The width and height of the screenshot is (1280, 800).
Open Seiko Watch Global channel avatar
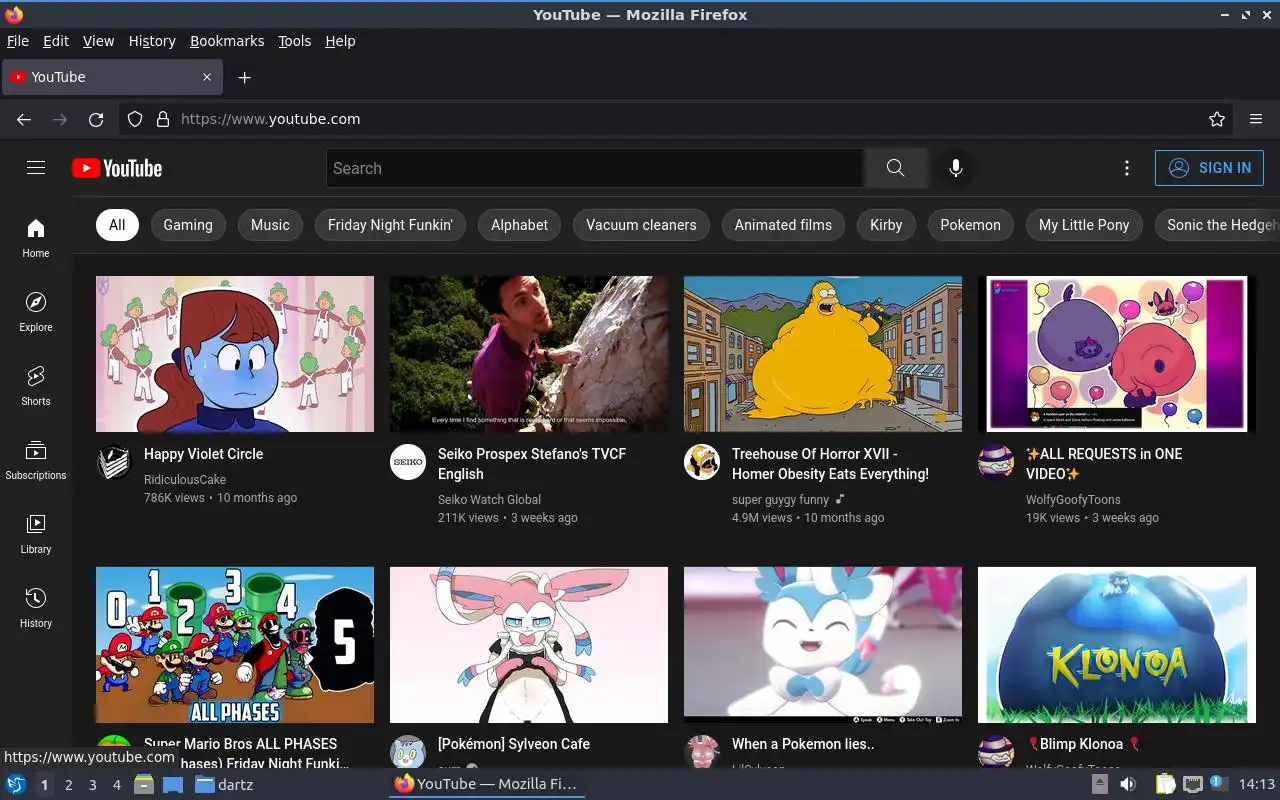(x=408, y=462)
